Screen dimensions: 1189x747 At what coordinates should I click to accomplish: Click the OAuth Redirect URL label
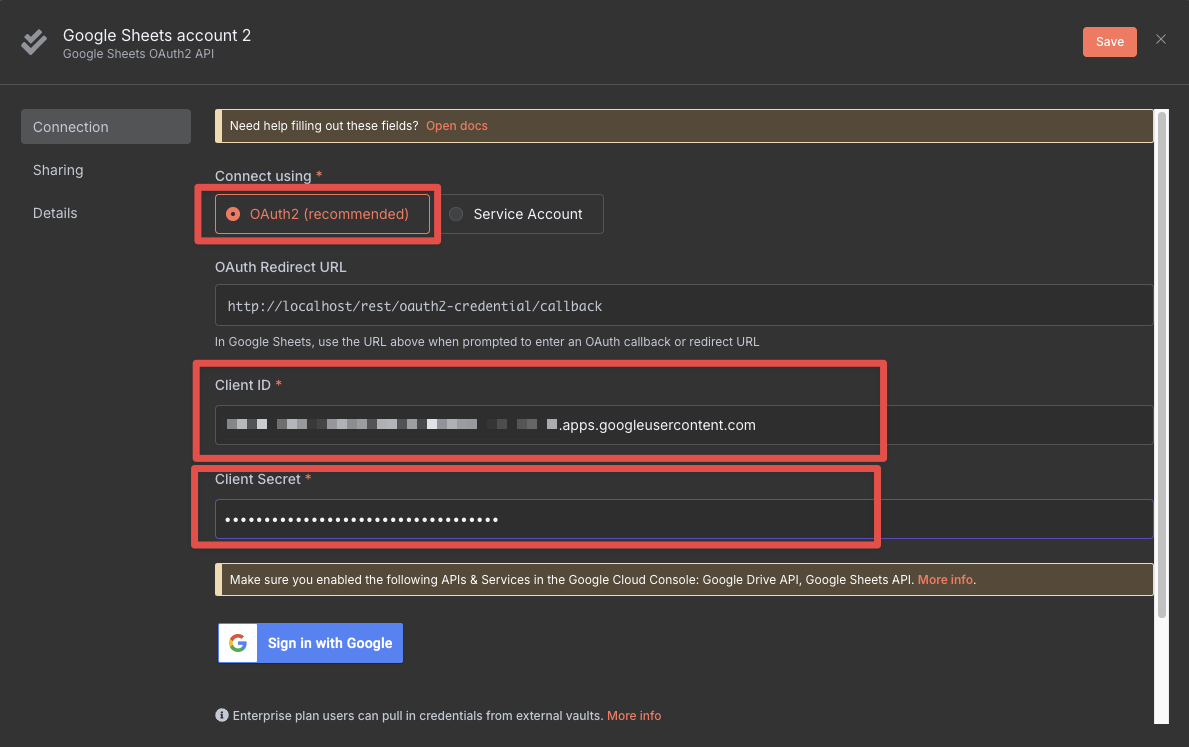click(x=281, y=267)
